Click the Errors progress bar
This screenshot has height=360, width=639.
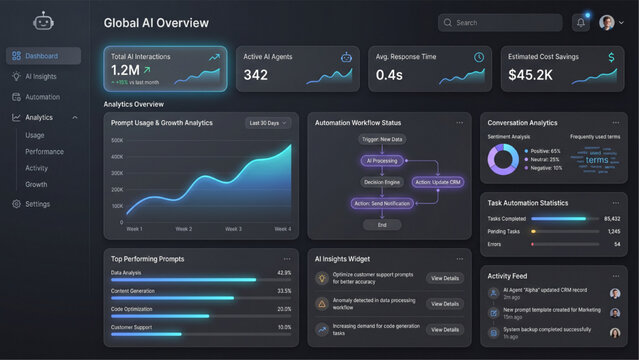point(565,244)
